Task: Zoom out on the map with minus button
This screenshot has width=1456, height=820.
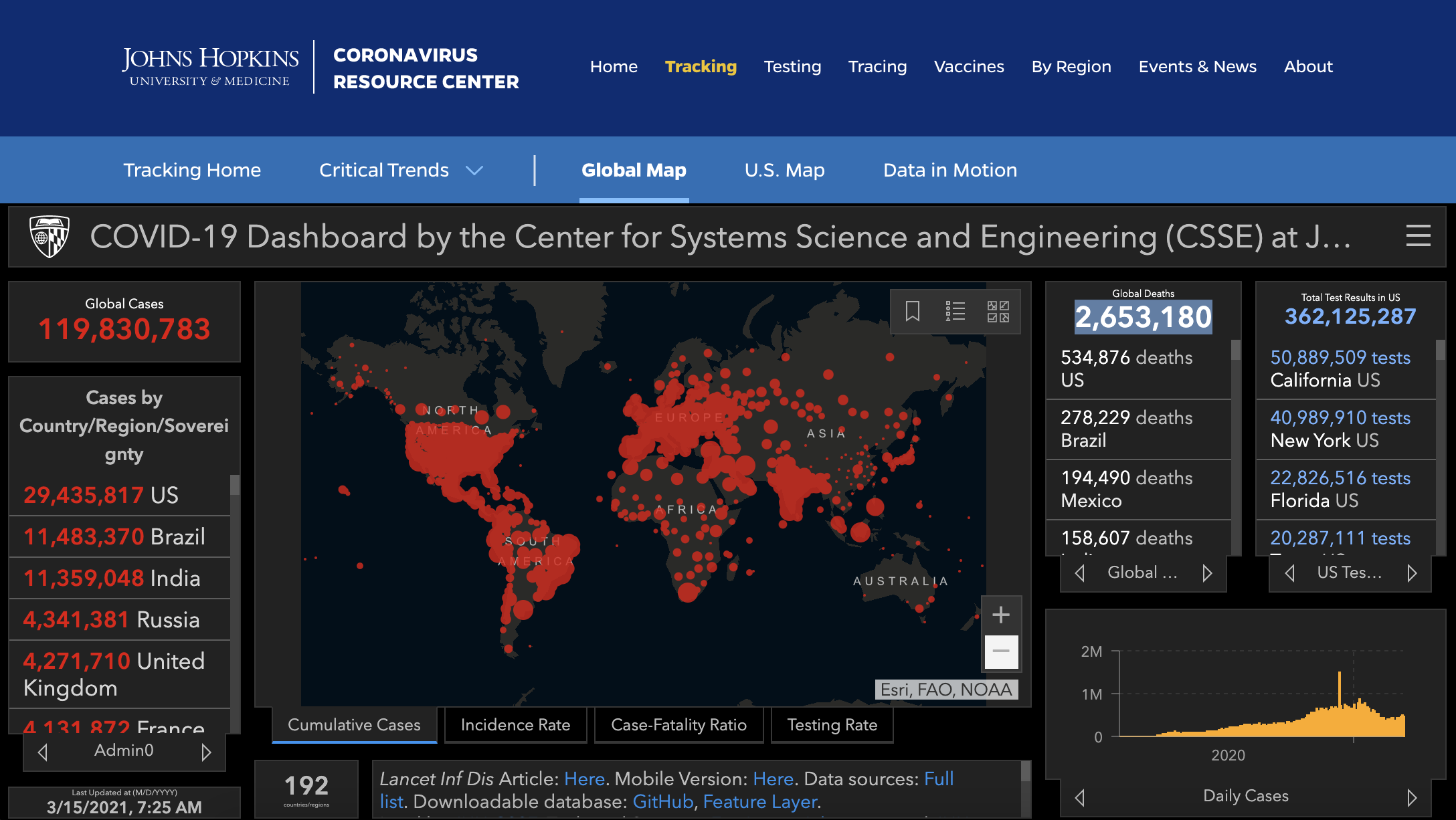Action: 1001,651
